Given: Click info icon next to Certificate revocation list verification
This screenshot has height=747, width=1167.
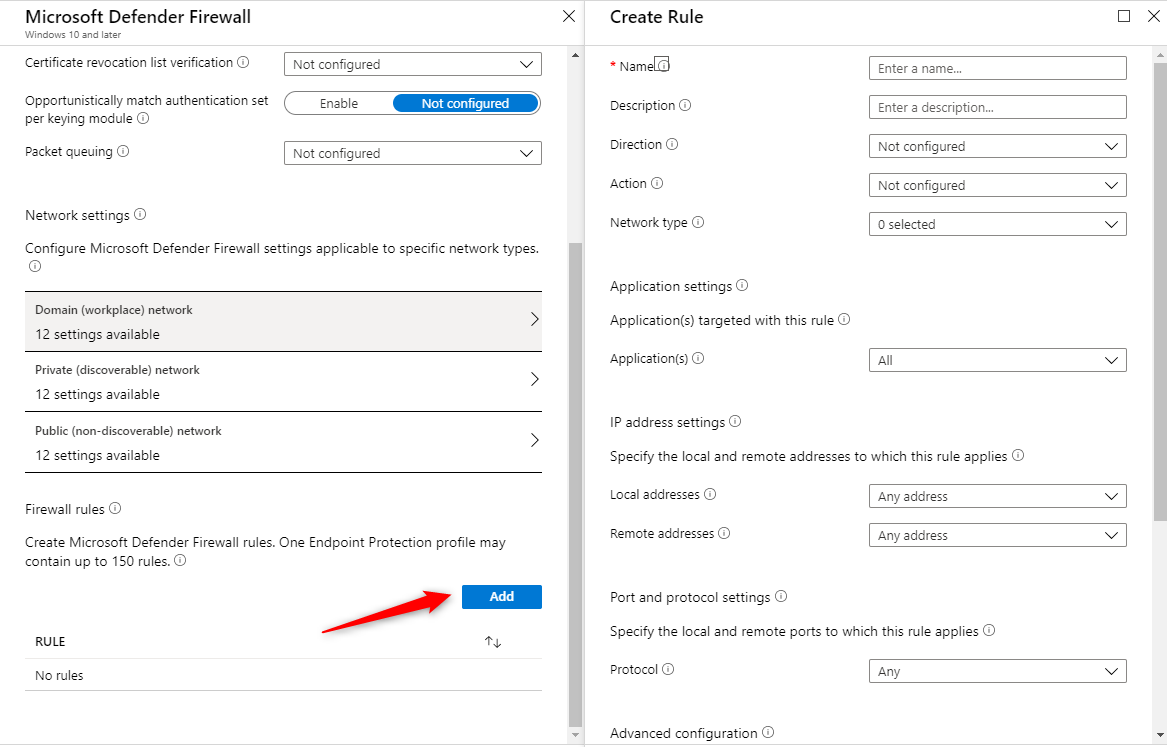Looking at the screenshot, I should [243, 62].
